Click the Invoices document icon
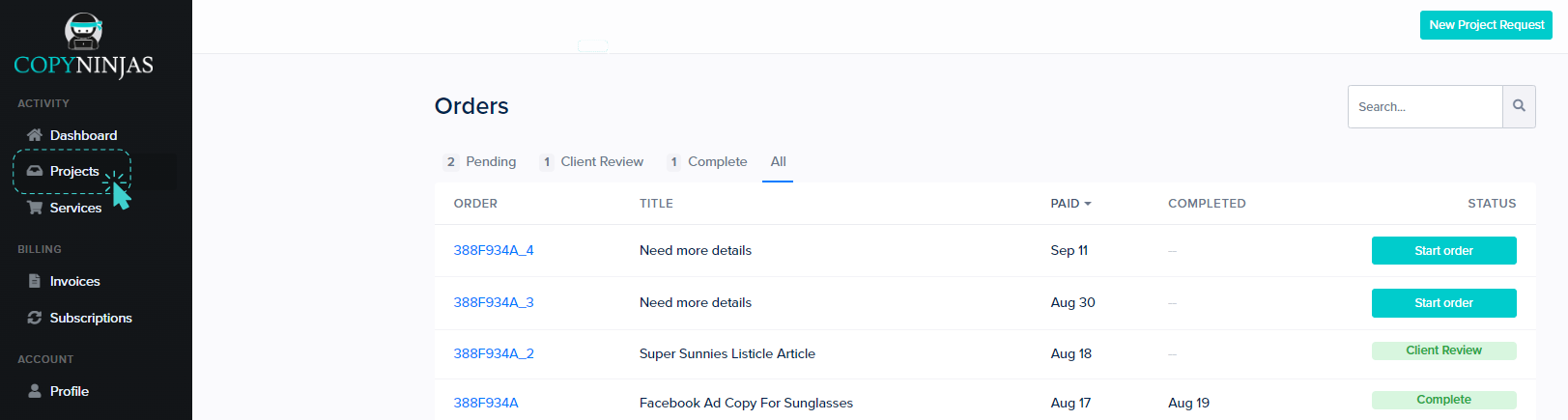This screenshot has height=420, width=1568. click(x=35, y=281)
